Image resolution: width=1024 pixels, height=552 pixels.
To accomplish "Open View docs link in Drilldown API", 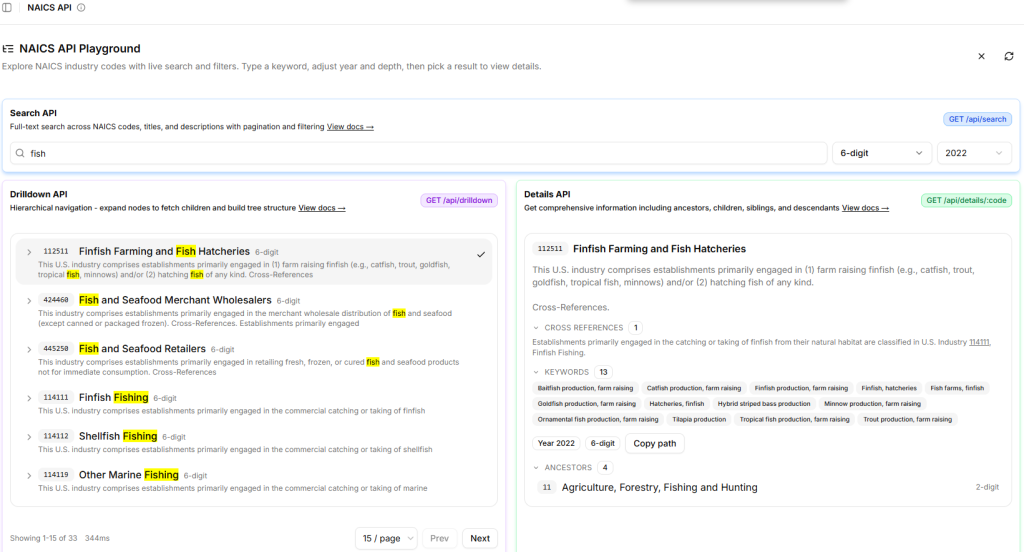I will [321, 208].
